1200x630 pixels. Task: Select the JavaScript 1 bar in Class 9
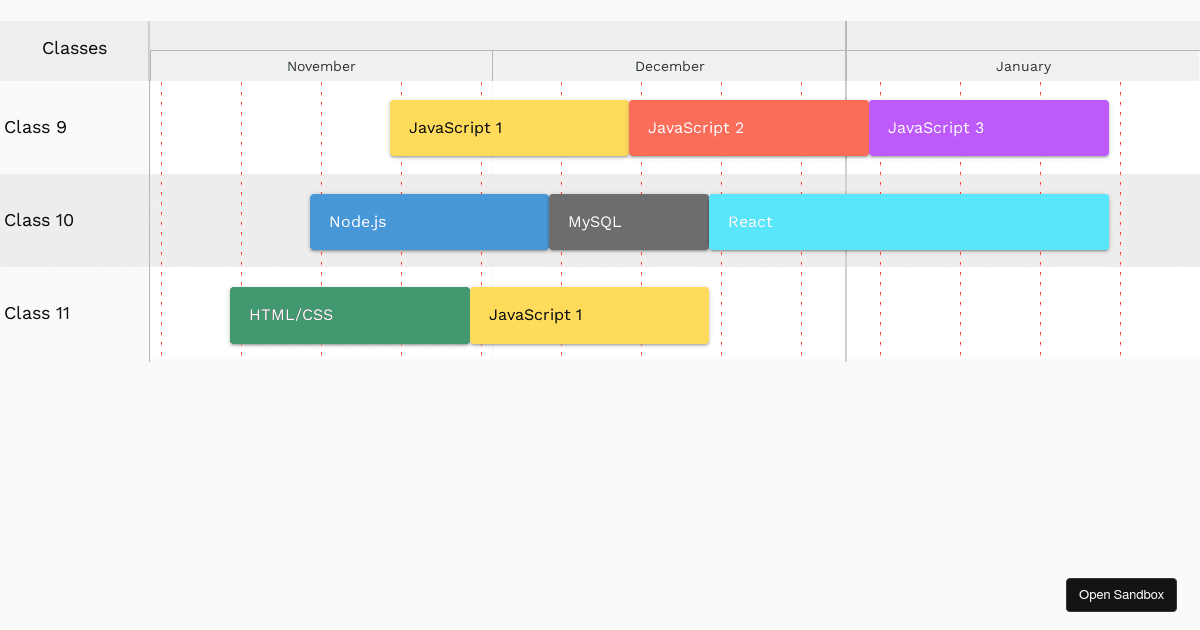508,128
